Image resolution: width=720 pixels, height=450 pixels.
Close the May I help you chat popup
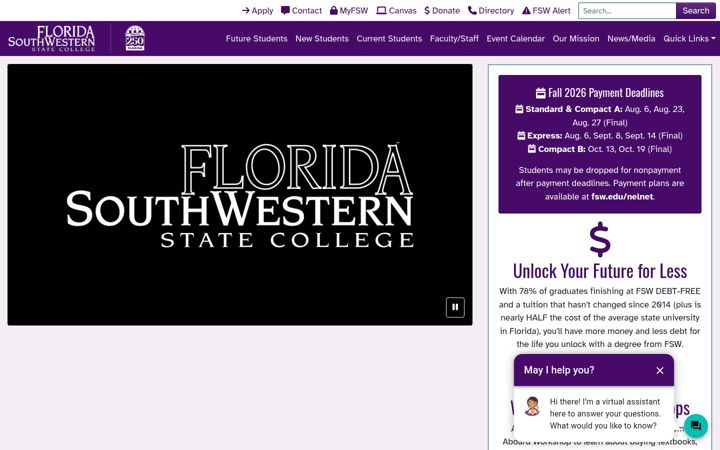(660, 371)
